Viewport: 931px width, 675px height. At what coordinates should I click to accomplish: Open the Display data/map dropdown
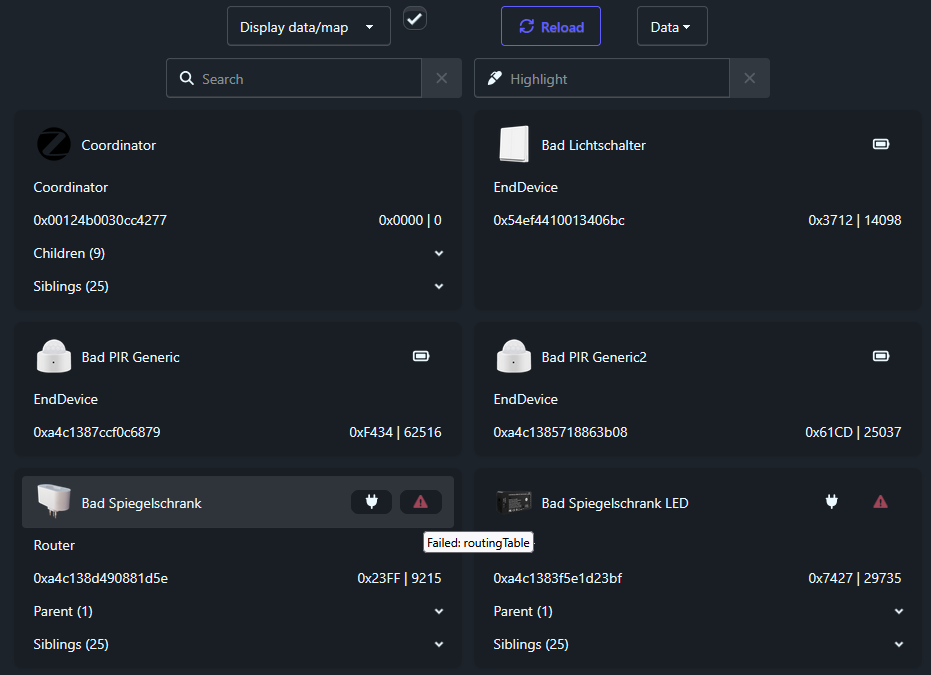tap(309, 26)
